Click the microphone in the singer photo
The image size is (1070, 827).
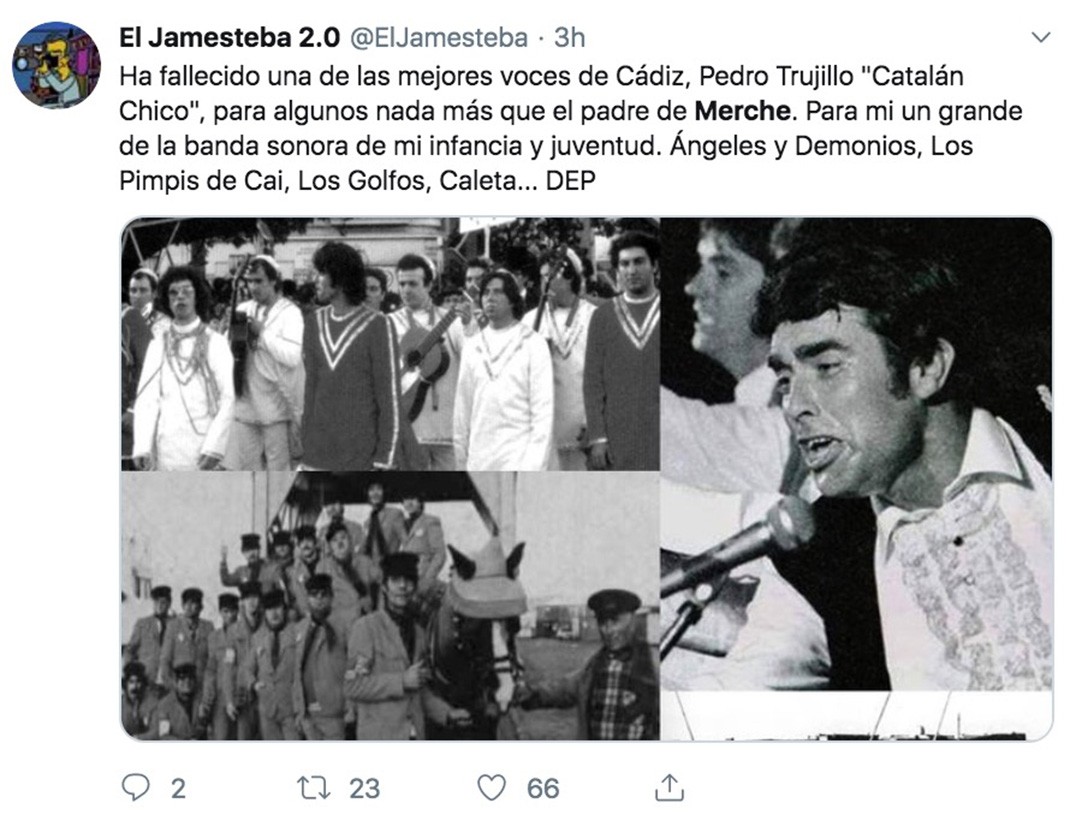(x=737, y=546)
